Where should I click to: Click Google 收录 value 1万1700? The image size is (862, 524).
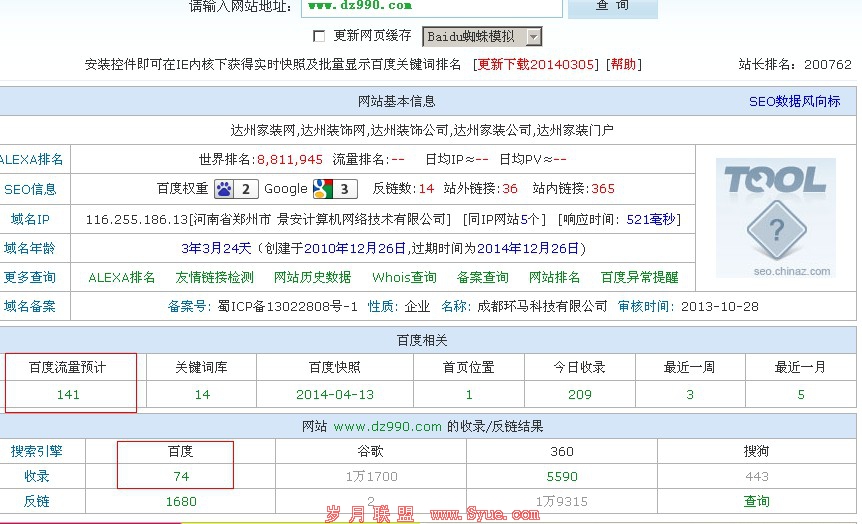coord(372,477)
